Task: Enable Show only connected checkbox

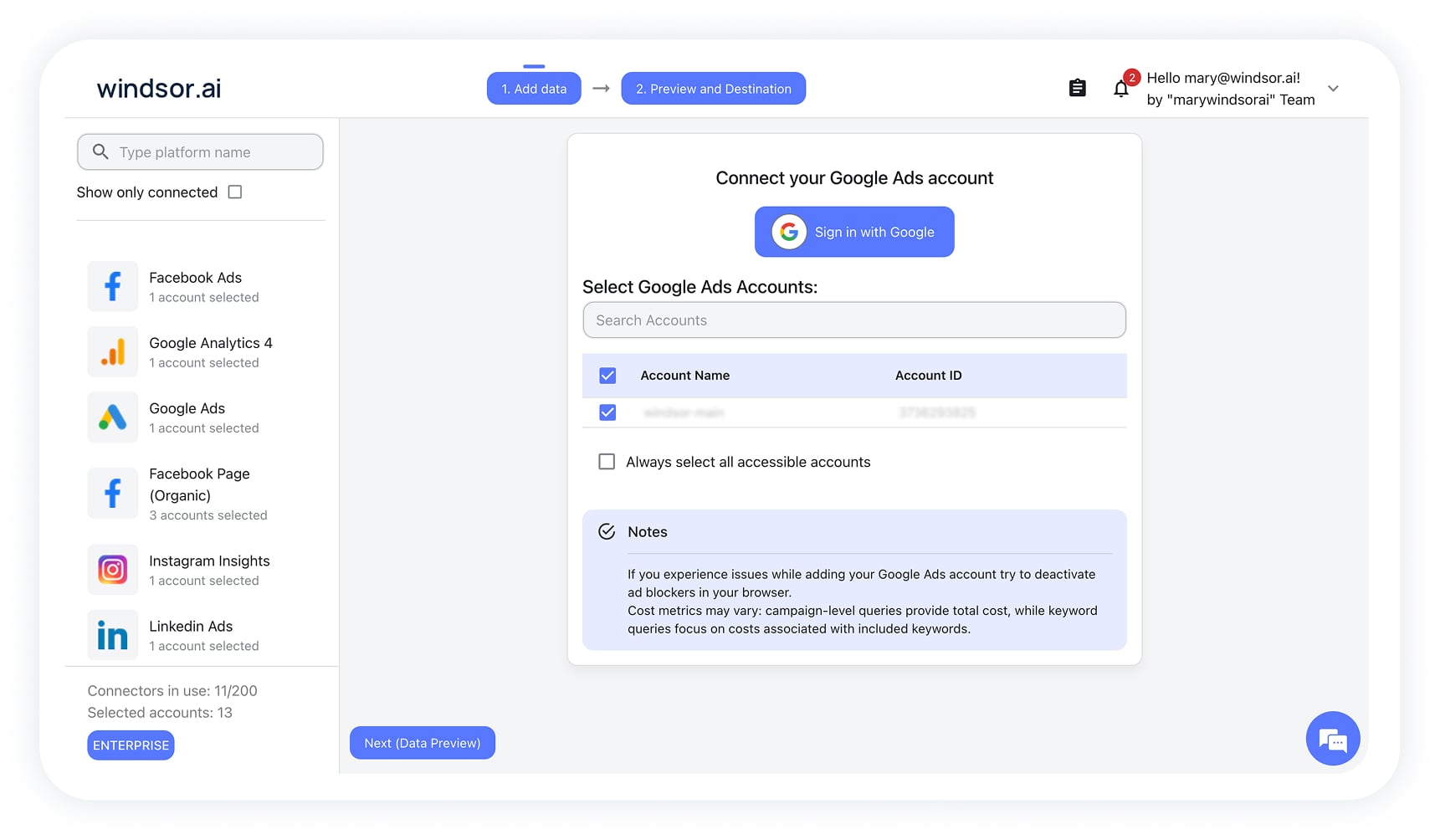Action: pos(235,192)
